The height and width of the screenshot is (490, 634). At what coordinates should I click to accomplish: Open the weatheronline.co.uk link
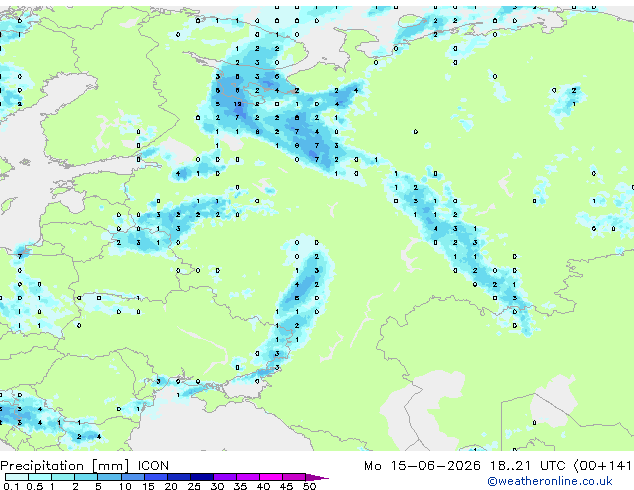[550, 481]
